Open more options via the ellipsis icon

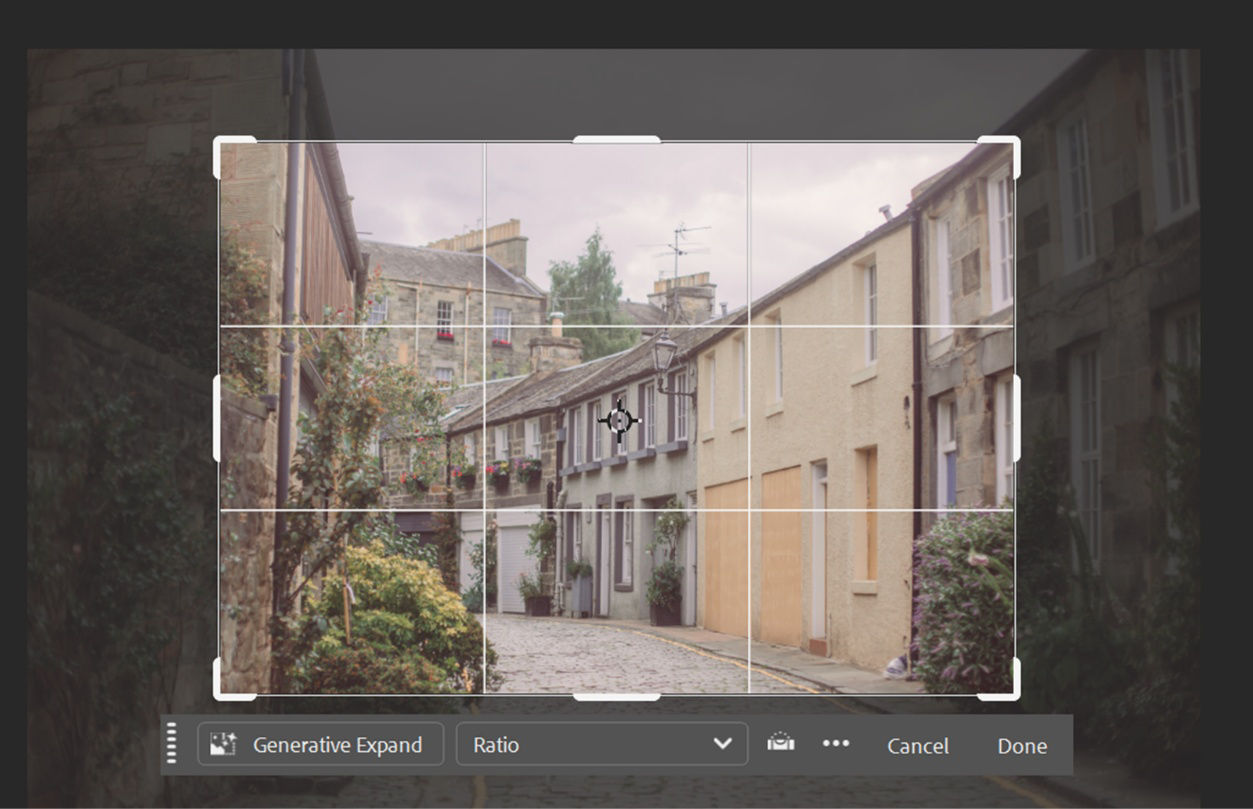click(836, 744)
